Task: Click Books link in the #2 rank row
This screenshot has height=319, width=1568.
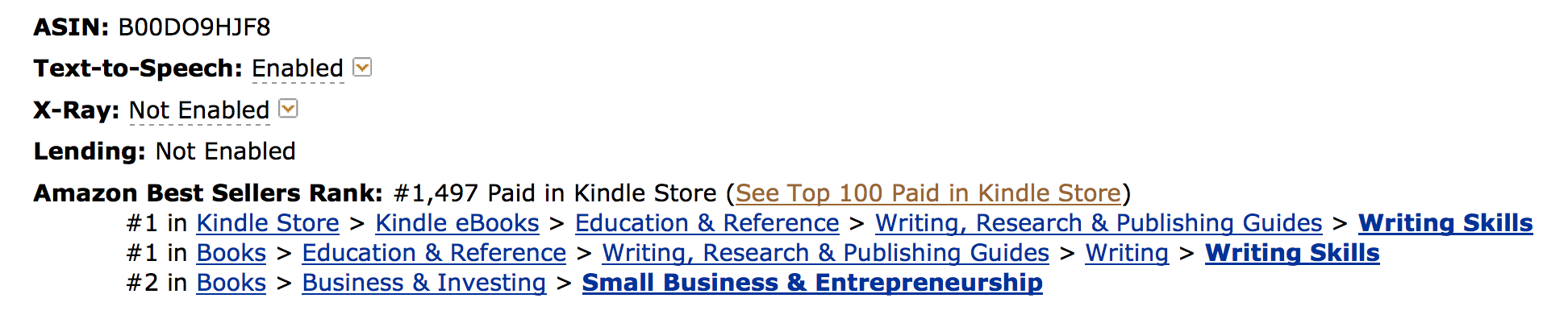Action: click(231, 283)
